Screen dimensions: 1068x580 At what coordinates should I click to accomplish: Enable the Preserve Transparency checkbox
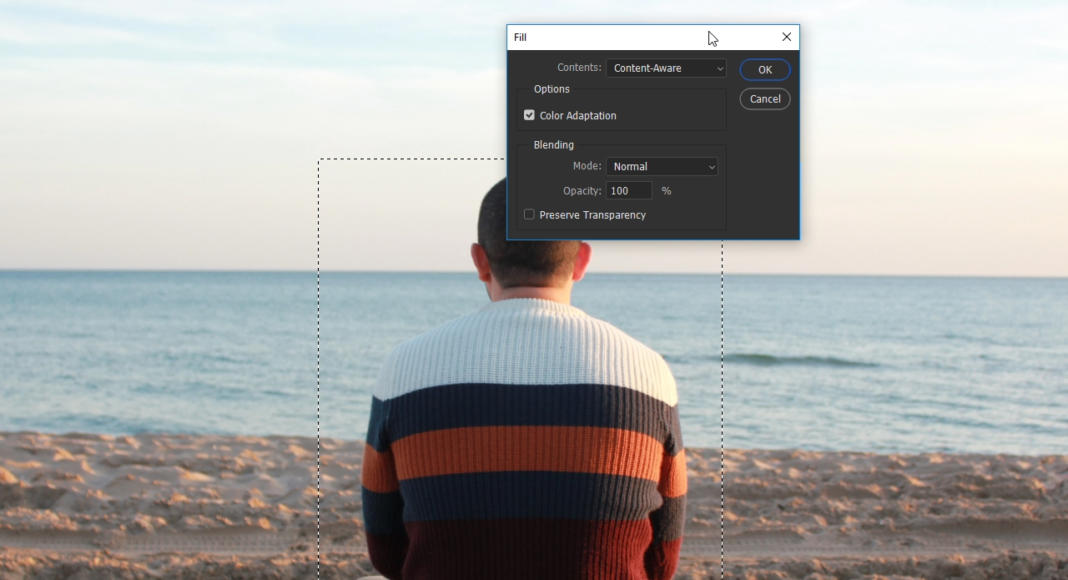pos(529,214)
